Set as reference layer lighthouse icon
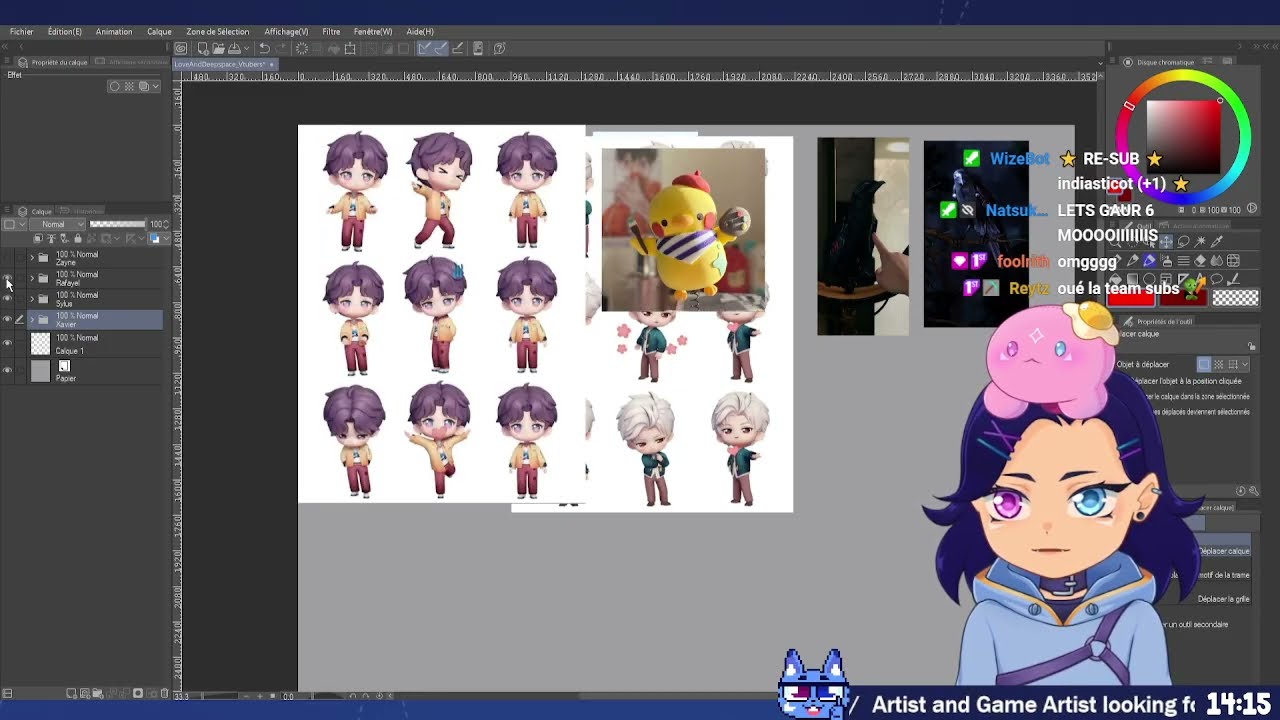Screen dimensions: 1280x720 click(51, 238)
